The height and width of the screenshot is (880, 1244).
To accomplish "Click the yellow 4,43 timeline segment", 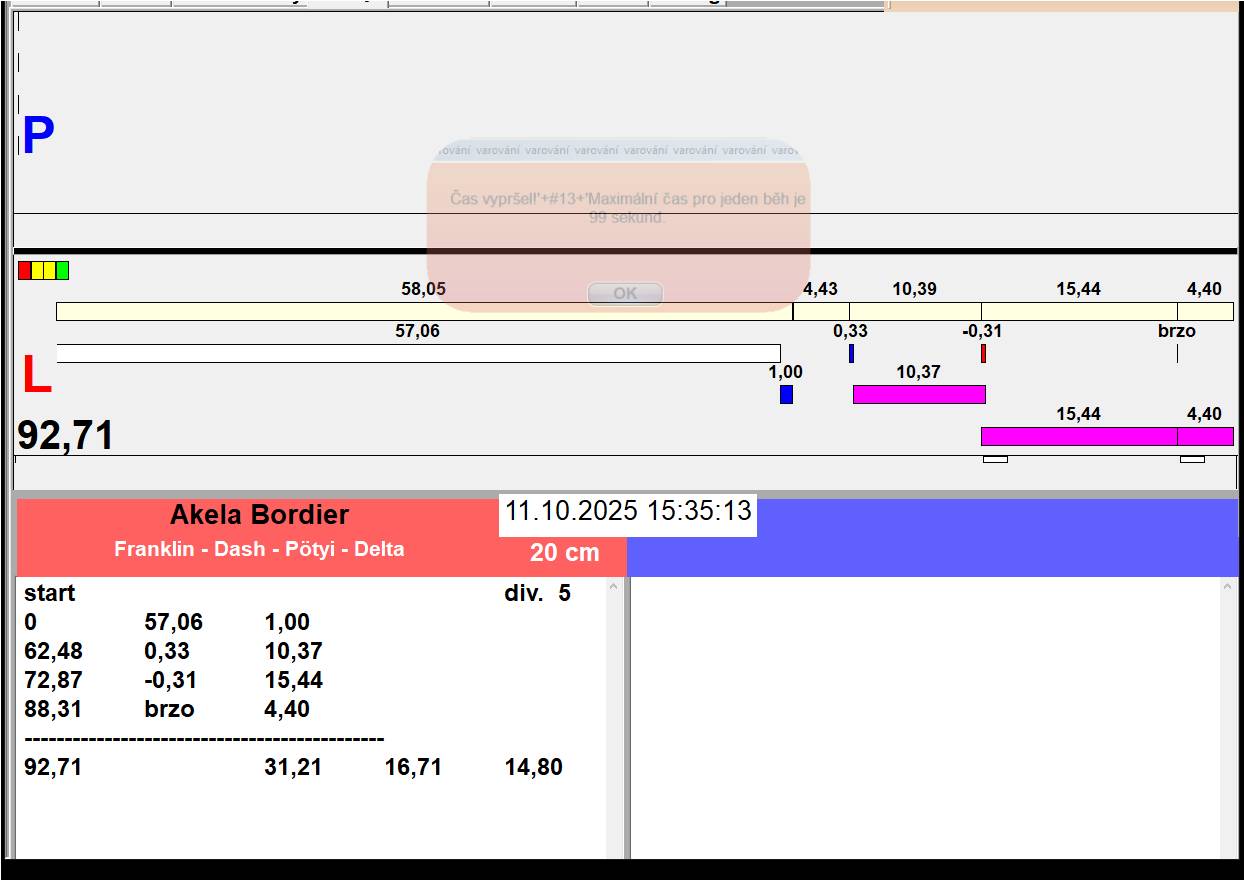I will (x=821, y=311).
